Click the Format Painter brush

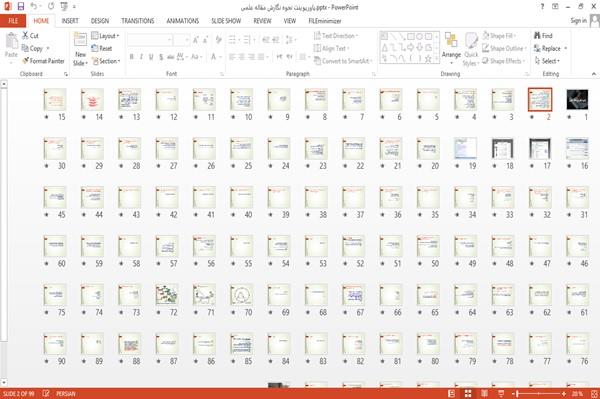tap(26, 61)
